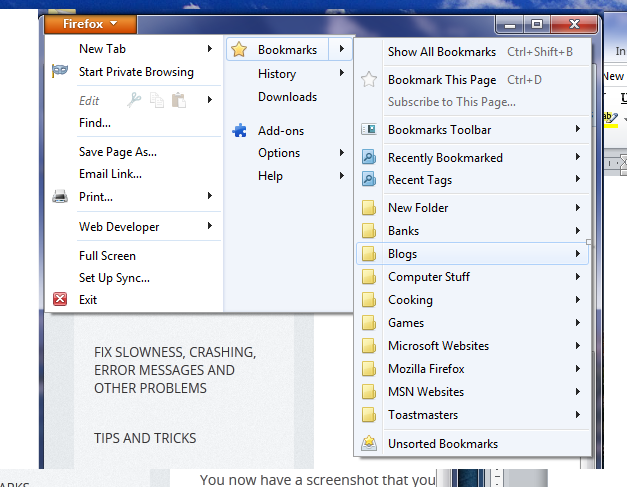The width and height of the screenshot is (627, 487).
Task: Click the highlighter icon in background window
Action: point(610,118)
